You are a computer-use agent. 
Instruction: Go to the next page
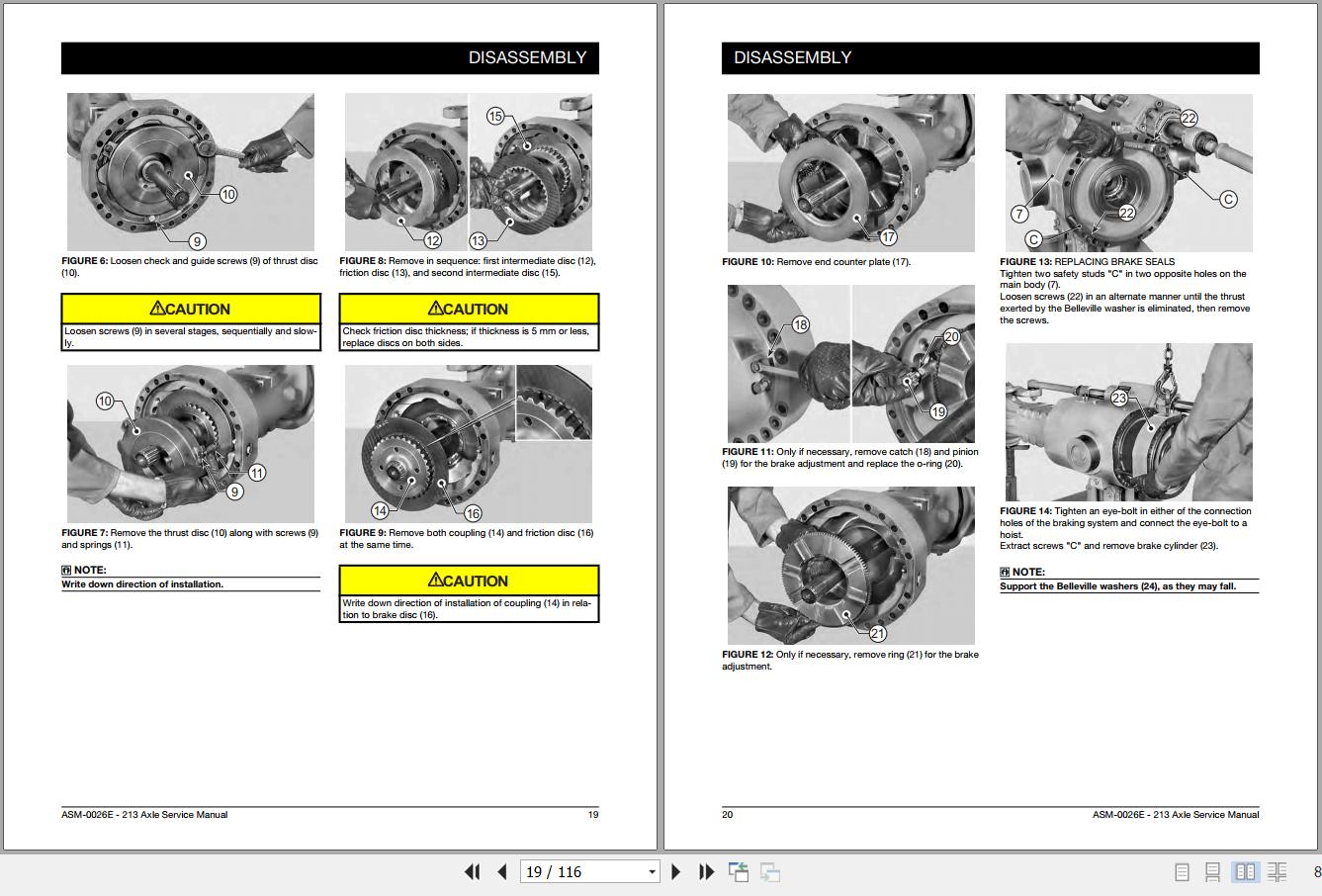[676, 871]
